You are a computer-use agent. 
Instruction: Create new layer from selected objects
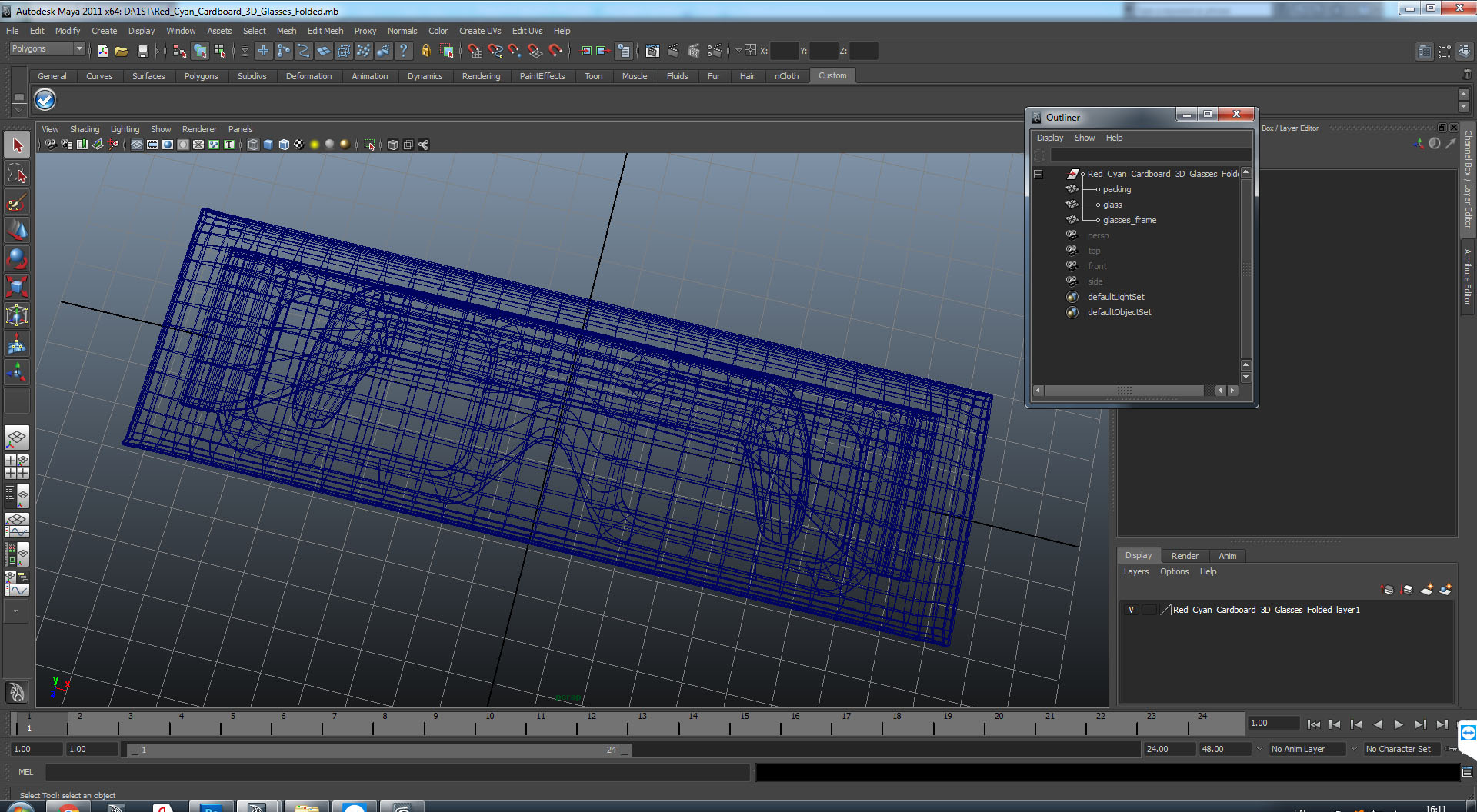point(1445,590)
